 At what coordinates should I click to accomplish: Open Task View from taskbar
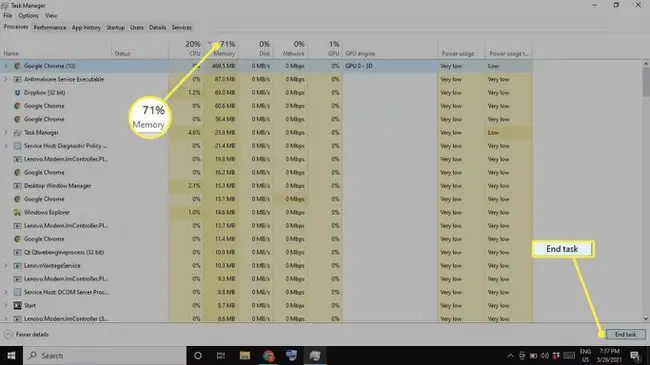click(x=221, y=355)
